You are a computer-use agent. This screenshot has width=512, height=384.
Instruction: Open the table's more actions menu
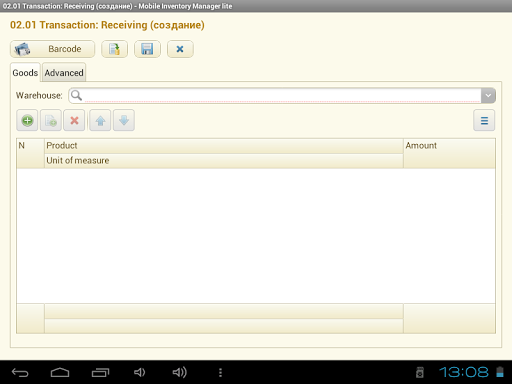click(484, 120)
